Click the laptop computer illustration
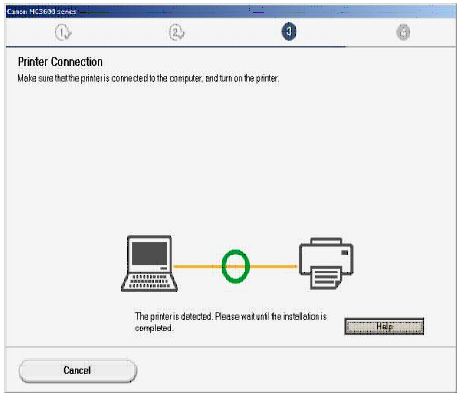Viewport: 463px width, 398px height. click(x=149, y=263)
